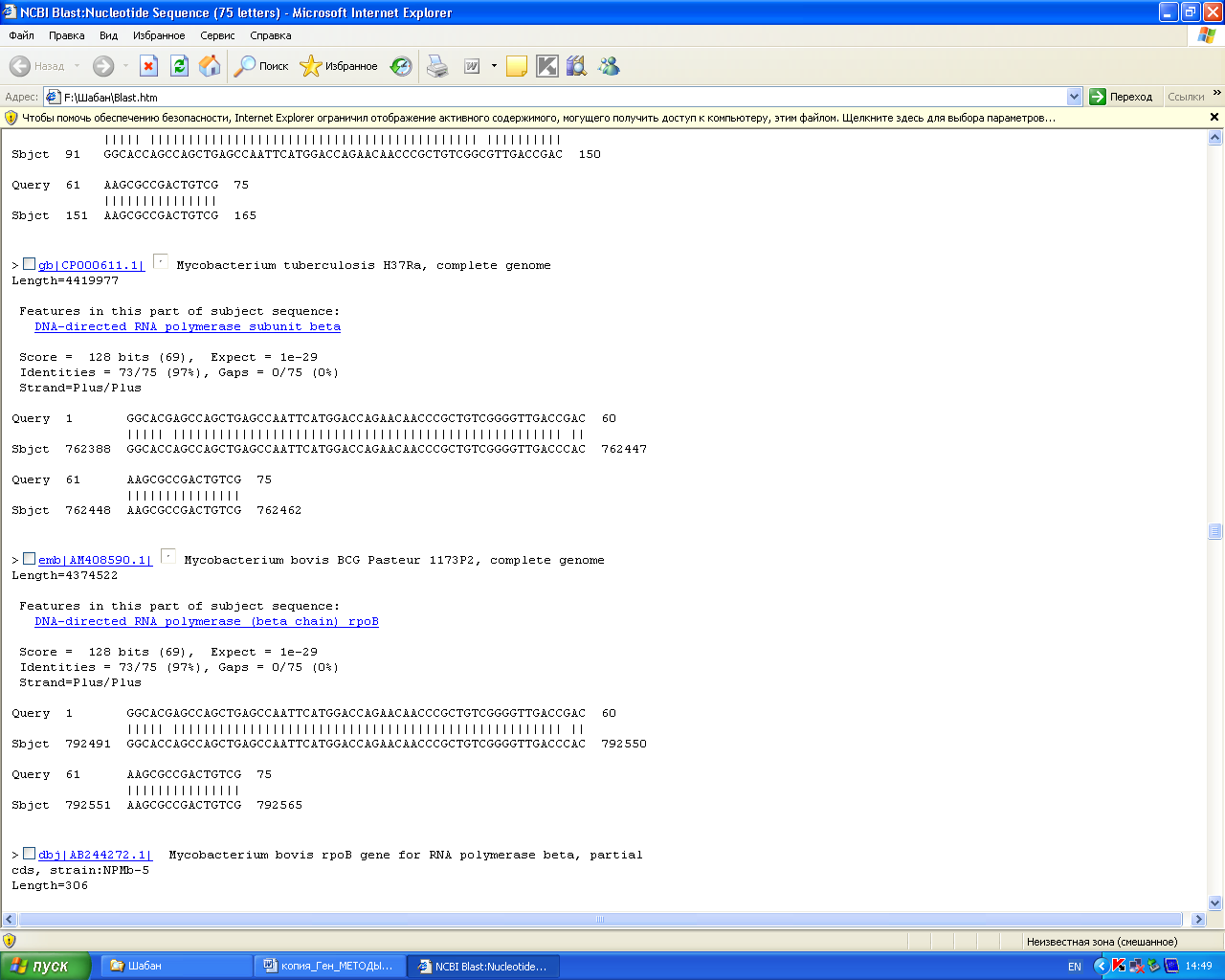1225x980 pixels.
Task: Close the information bar with X
Action: [1214, 117]
